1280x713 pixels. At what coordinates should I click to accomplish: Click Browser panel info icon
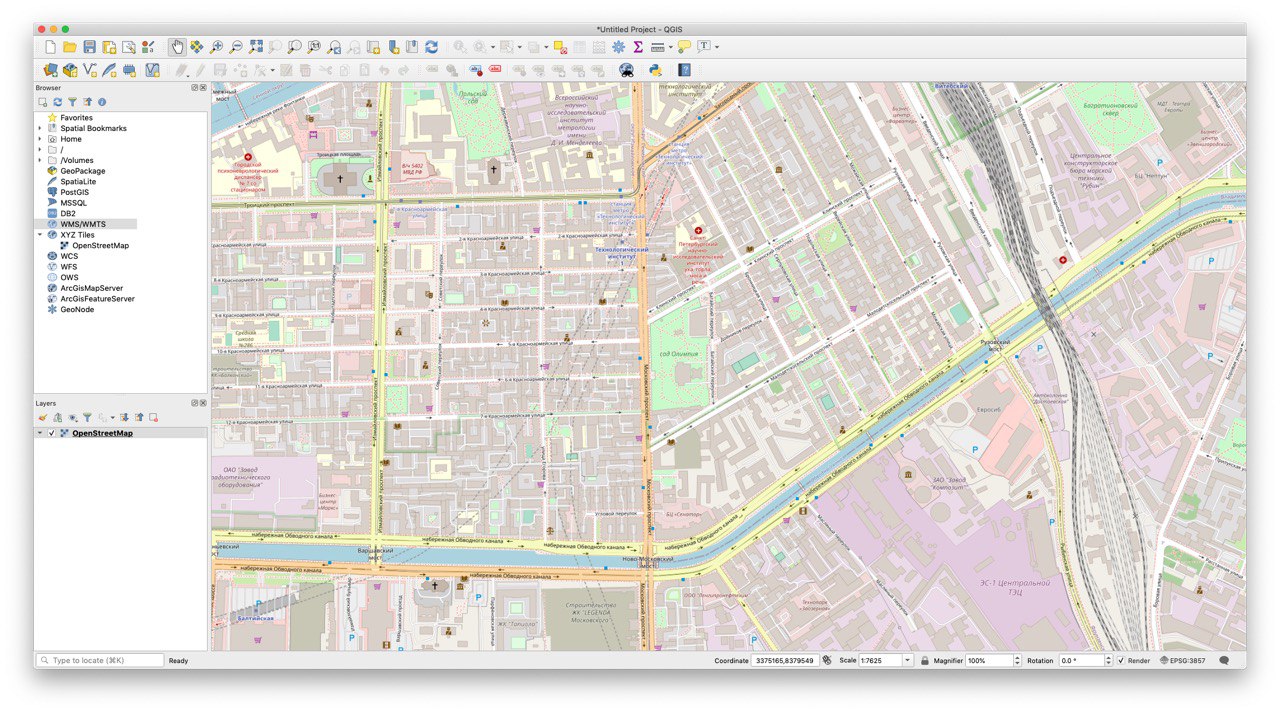102,102
